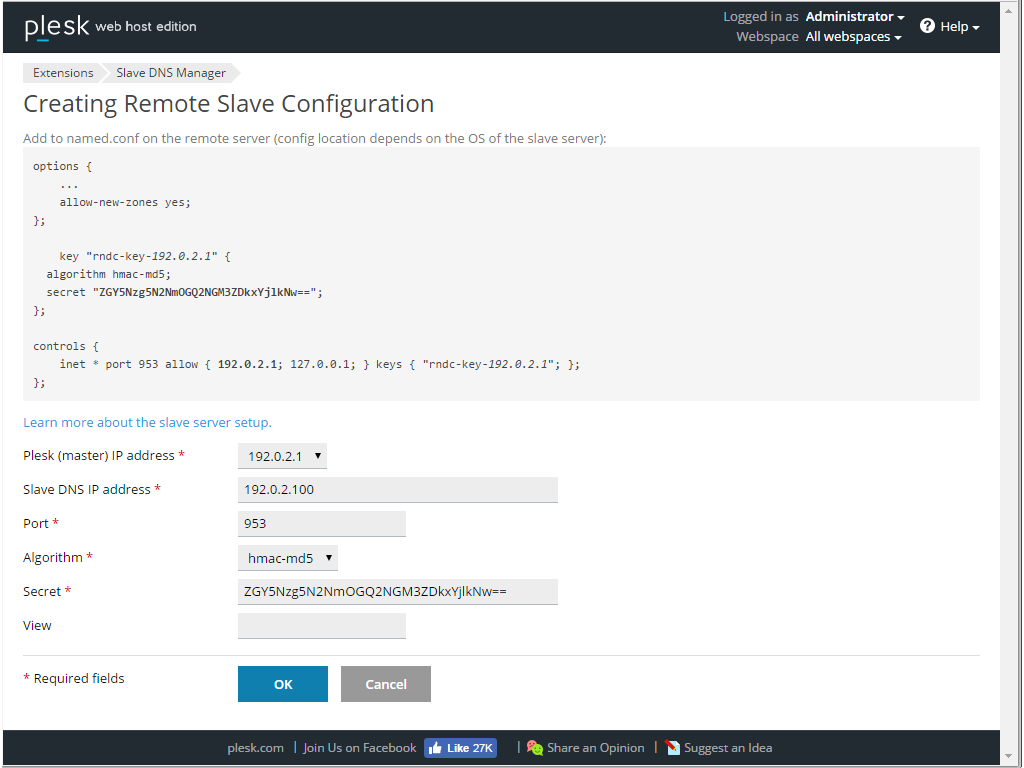Open the Help question mark icon
The width and height of the screenshot is (1024, 768).
[925, 26]
